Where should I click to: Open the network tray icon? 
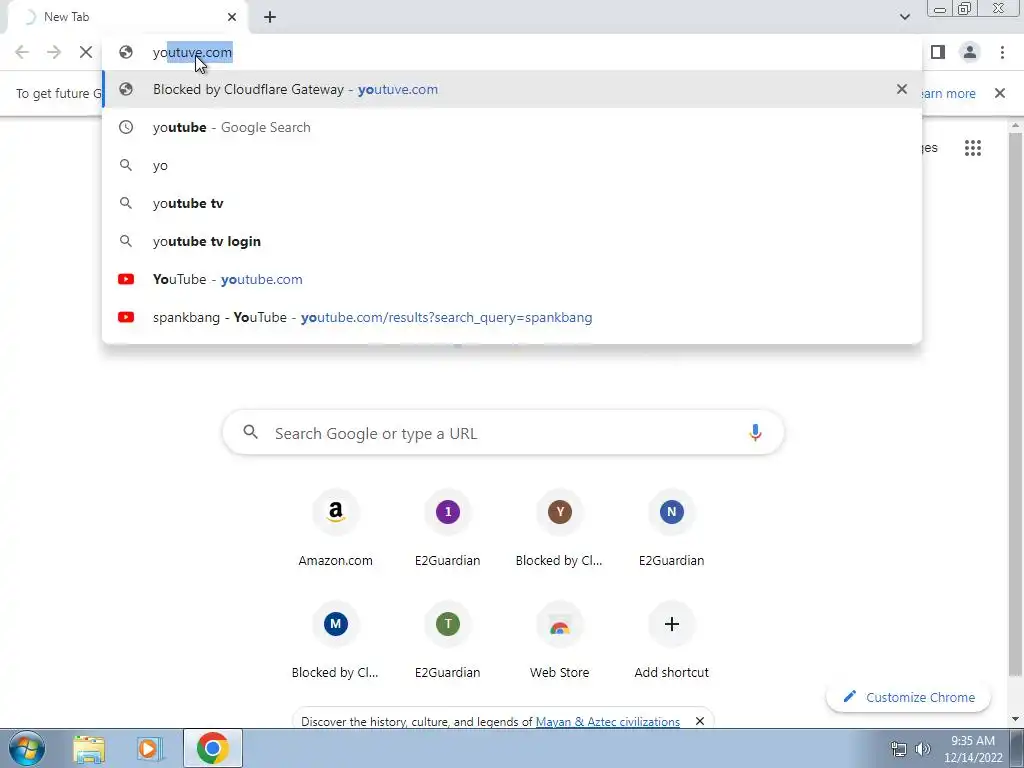pyautogui.click(x=899, y=749)
